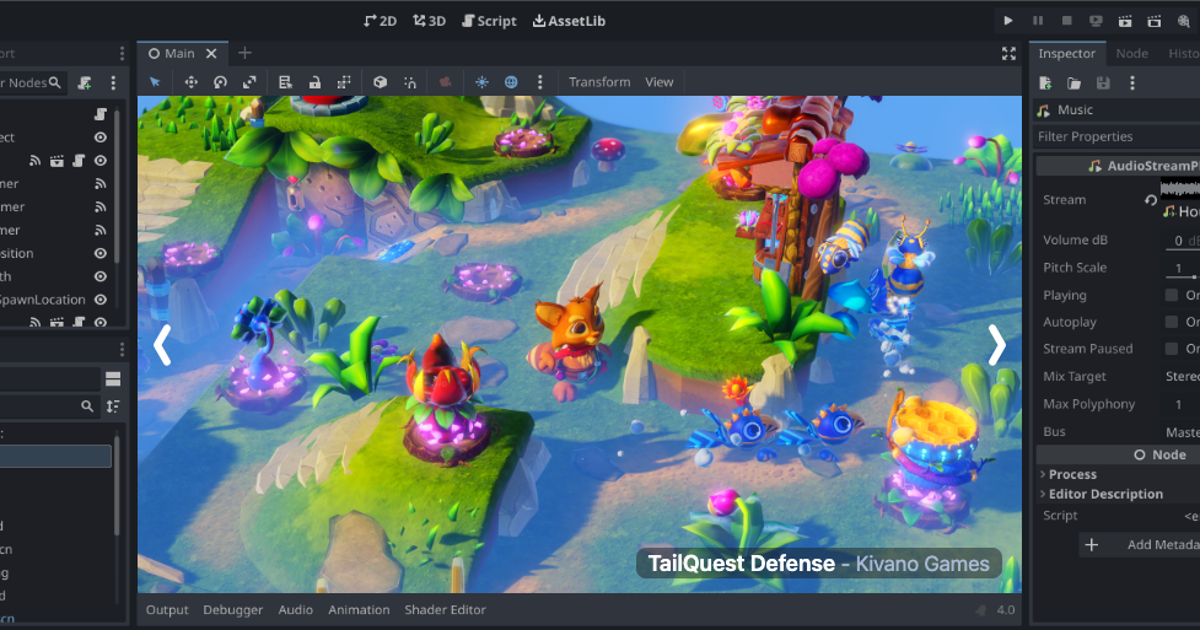Open the Node tab beside Inspector
Viewport: 1200px width, 630px height.
tap(1132, 54)
